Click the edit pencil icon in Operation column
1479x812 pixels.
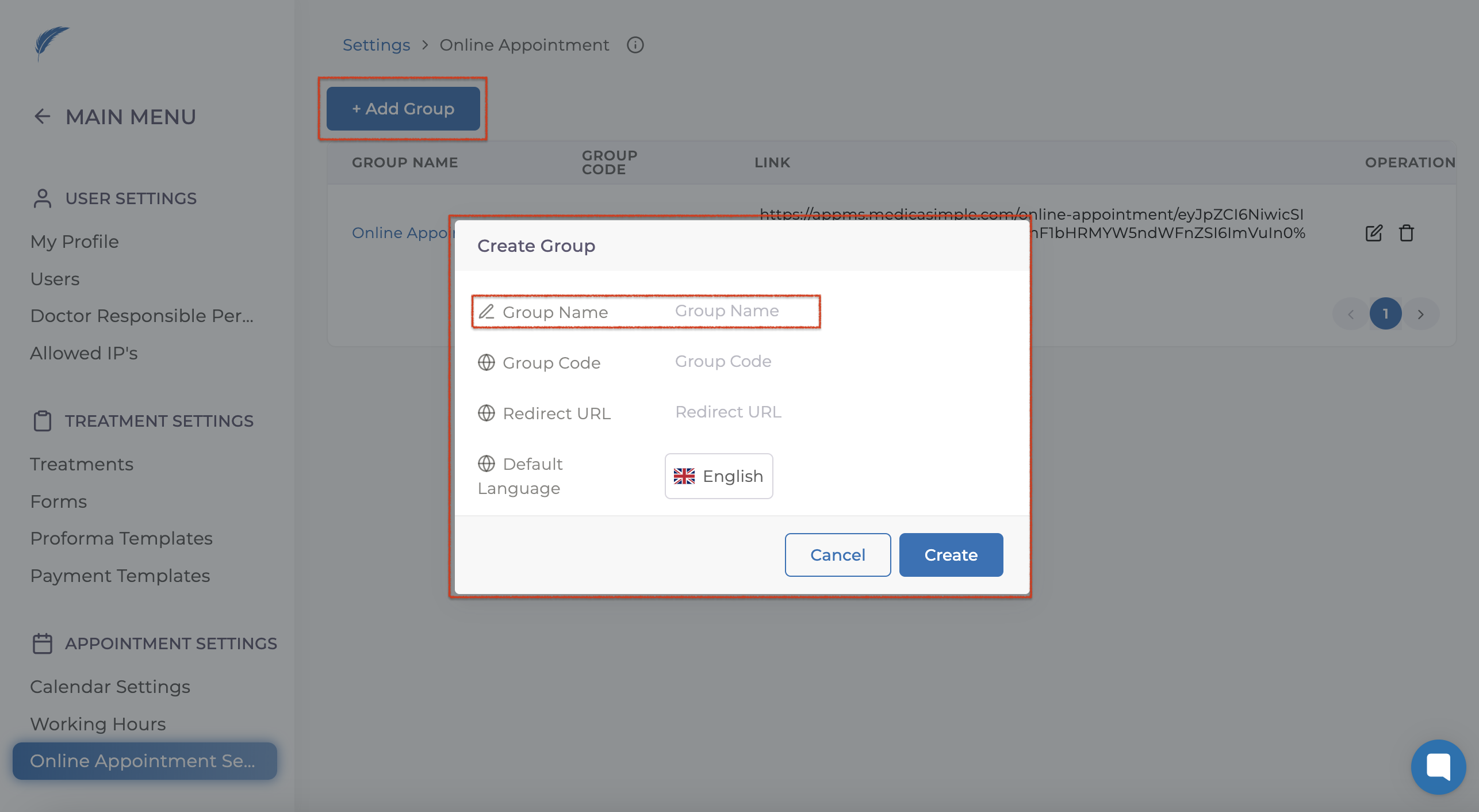(1373, 233)
